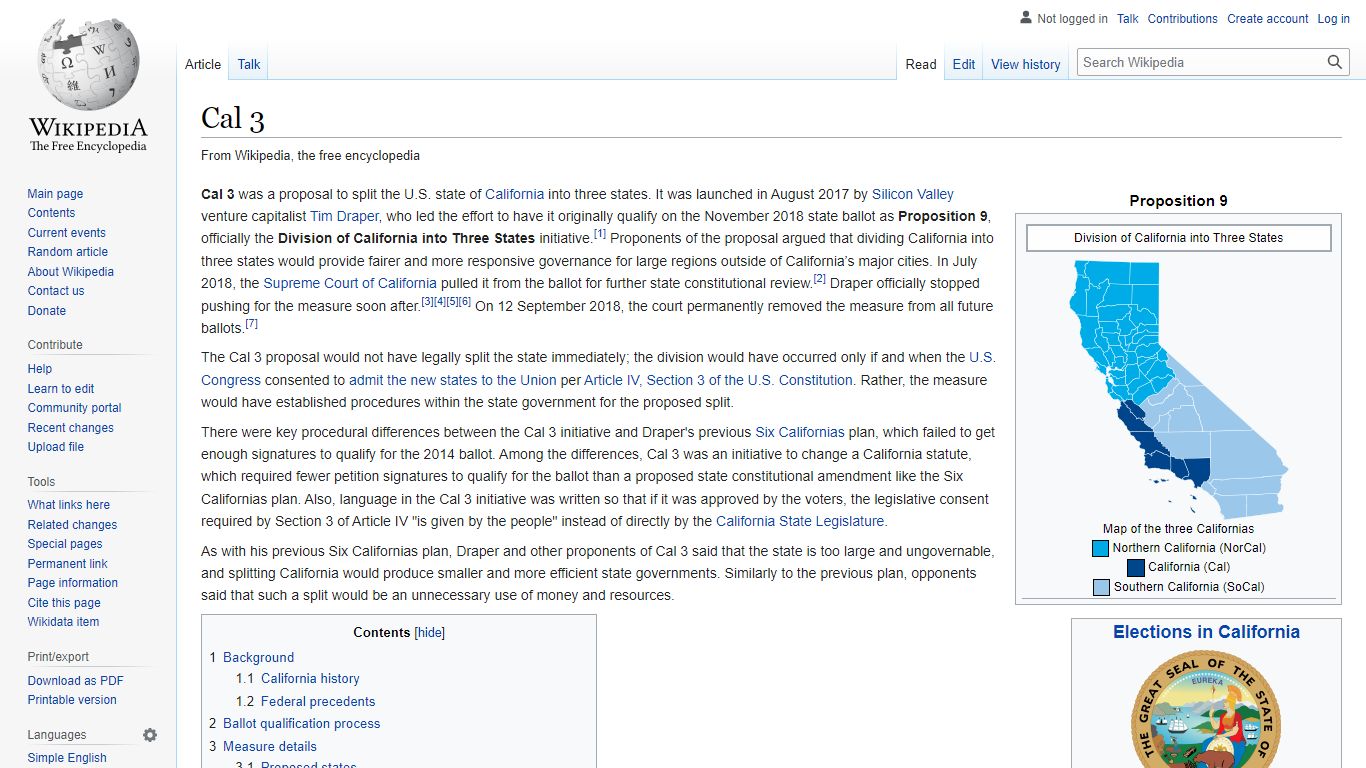The width and height of the screenshot is (1366, 768).
Task: Jump to Measure details section
Action: [263, 746]
